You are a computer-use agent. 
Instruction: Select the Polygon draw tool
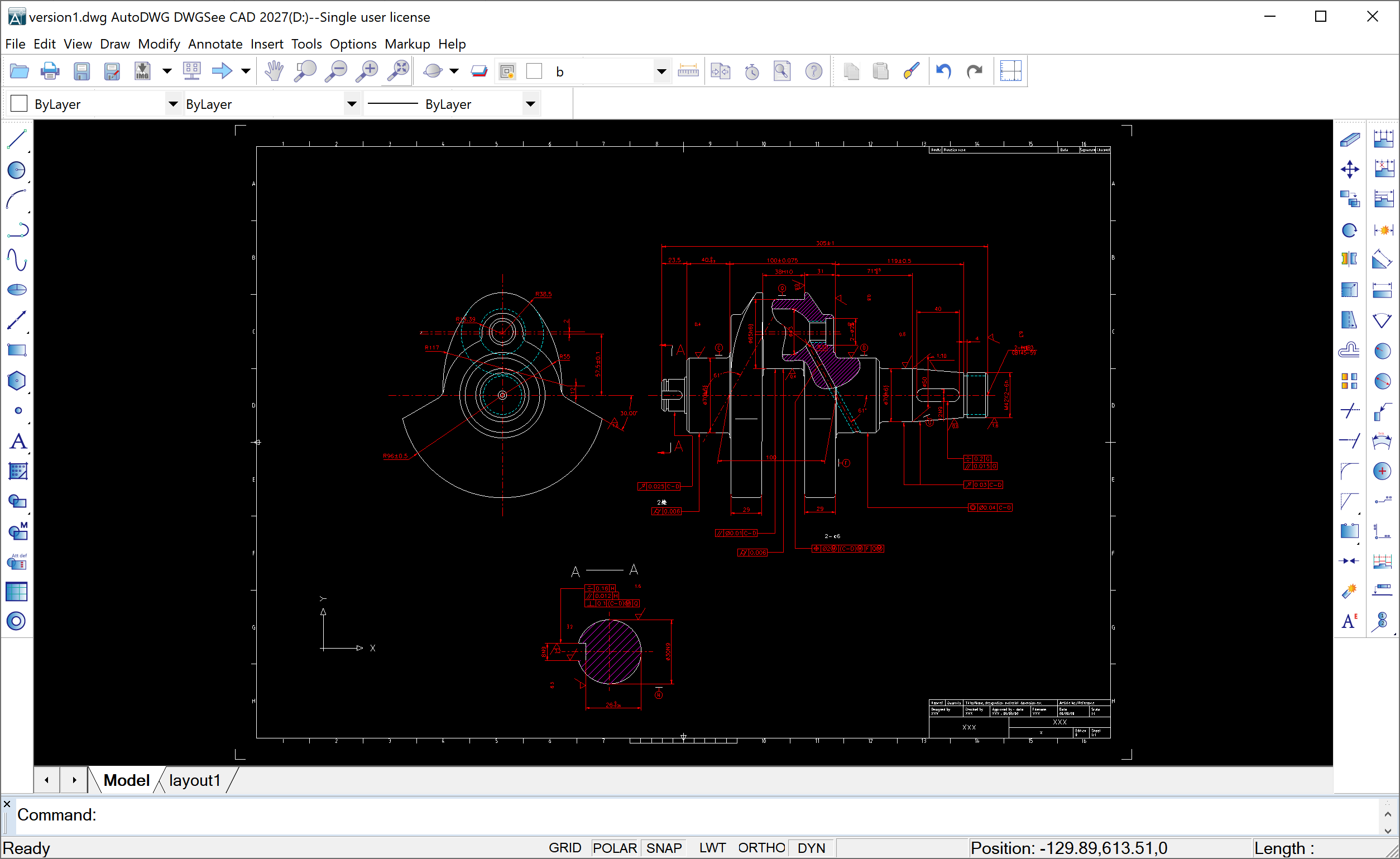coord(17,381)
